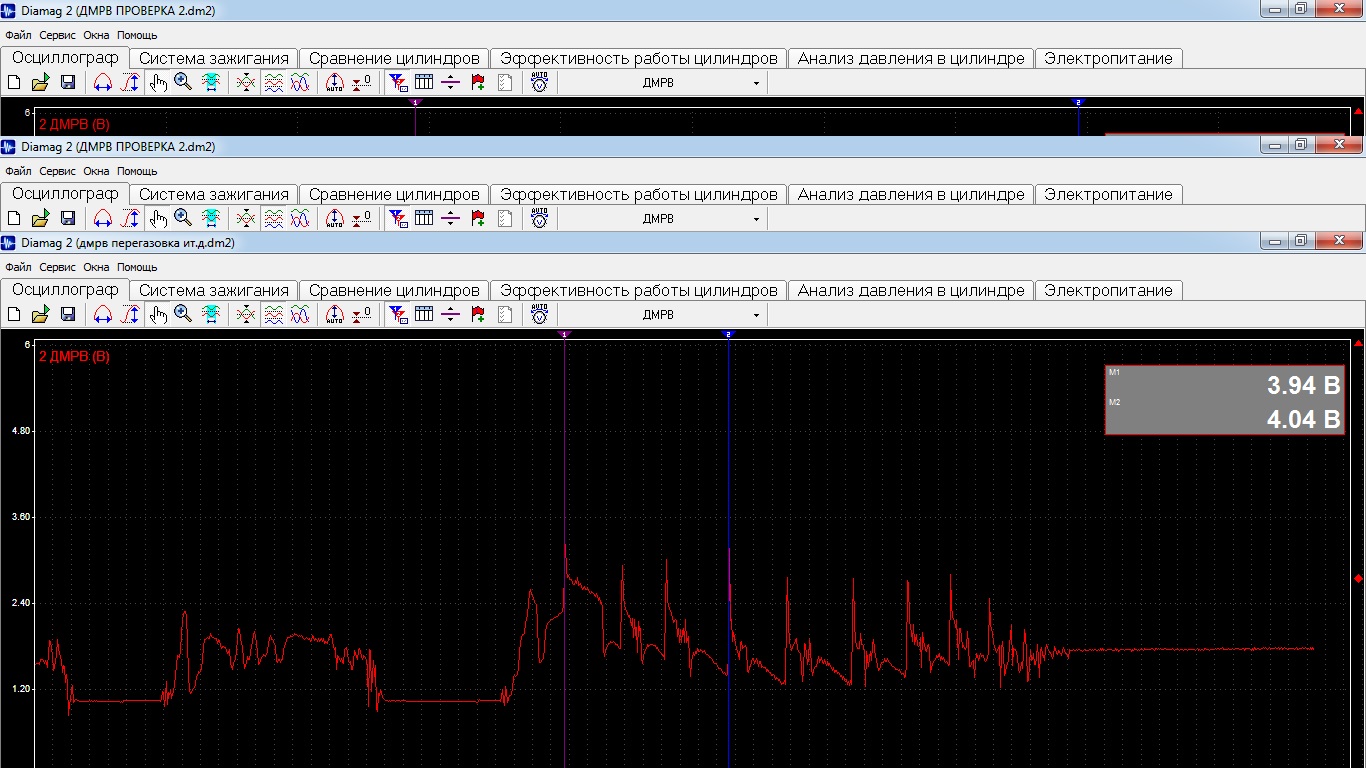1366x768 pixels.
Task: Open Файл menu in the перегазовка window
Action: click(18, 267)
